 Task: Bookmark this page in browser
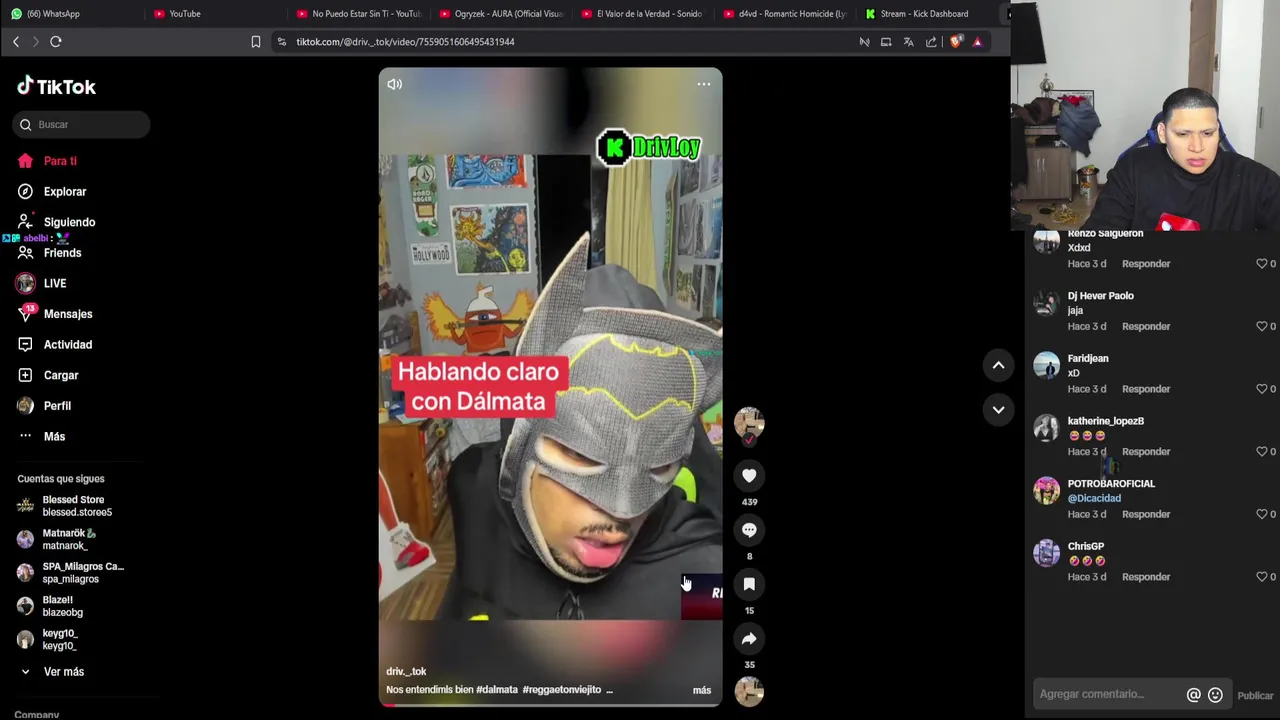coord(256,42)
